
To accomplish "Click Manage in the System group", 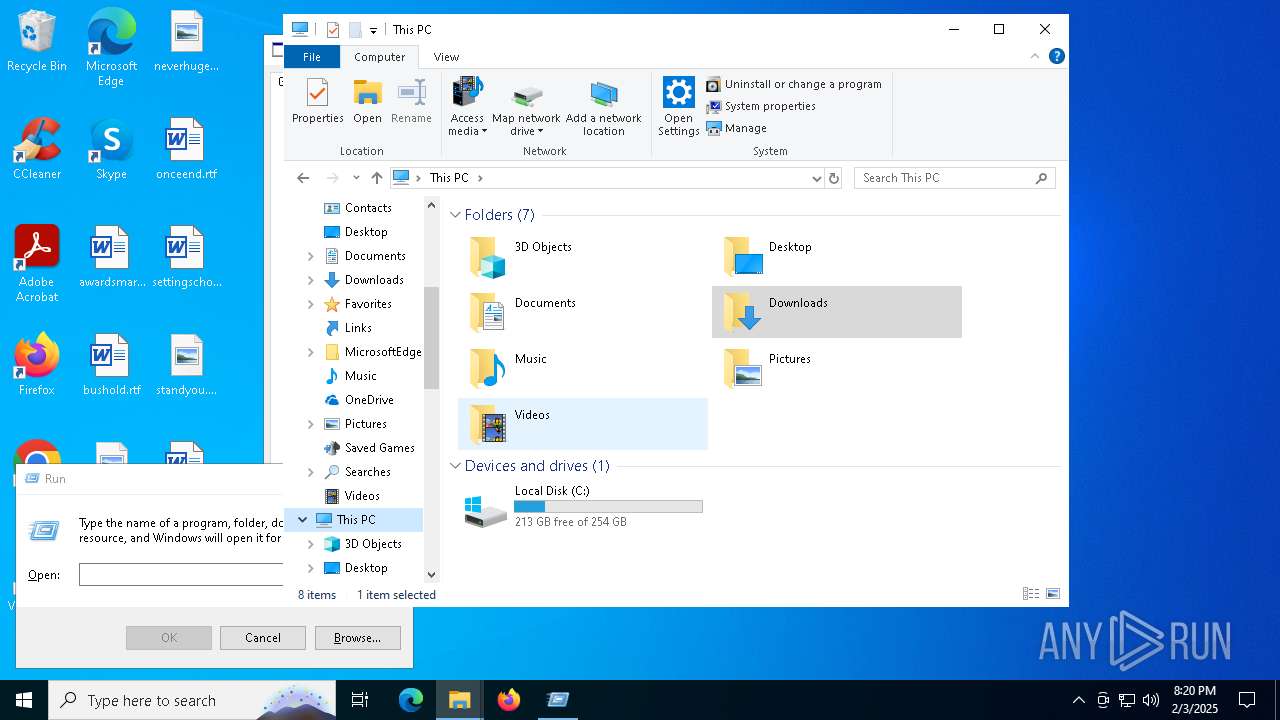I will pyautogui.click(x=737, y=128).
